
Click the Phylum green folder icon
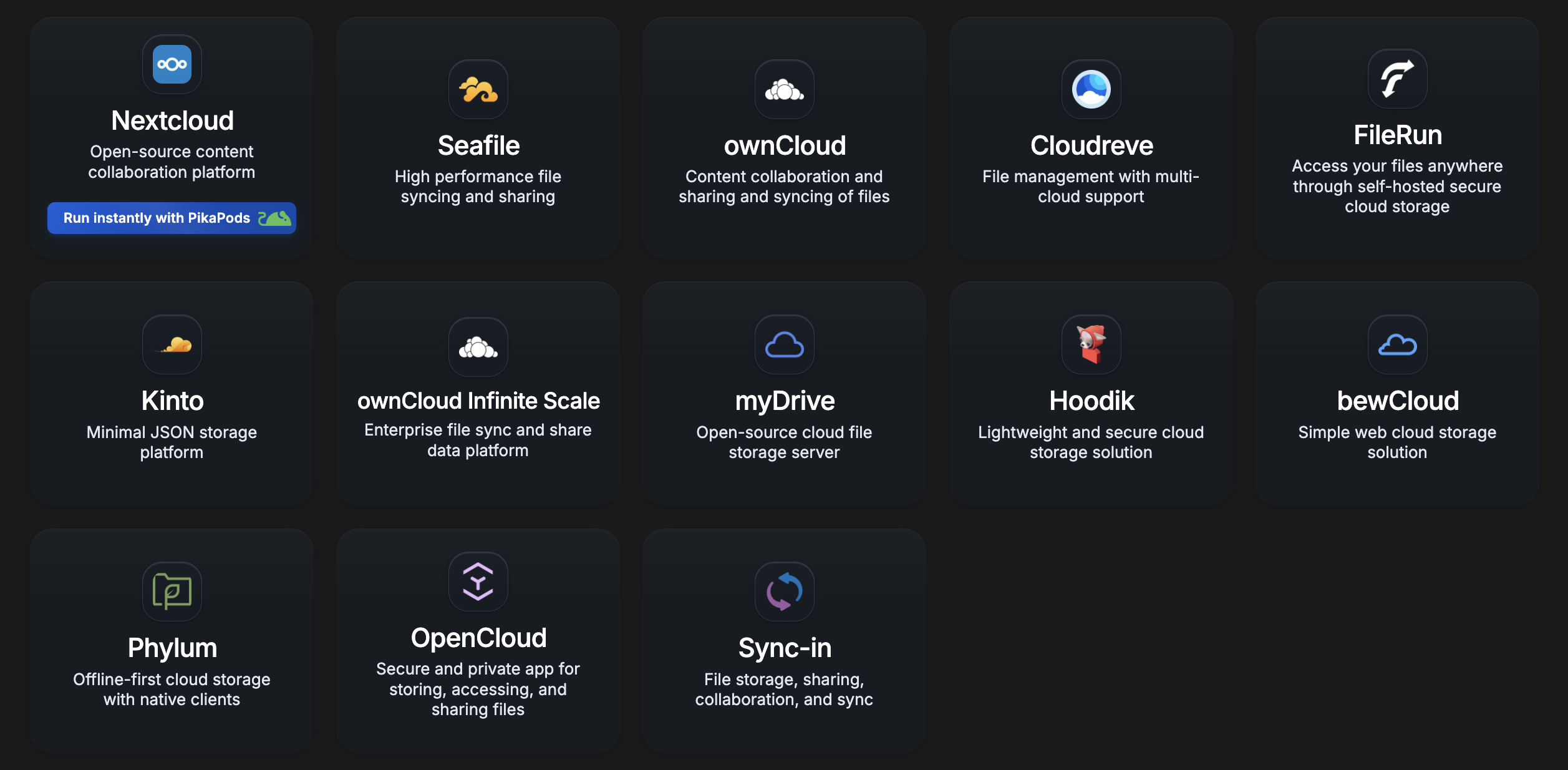172,591
